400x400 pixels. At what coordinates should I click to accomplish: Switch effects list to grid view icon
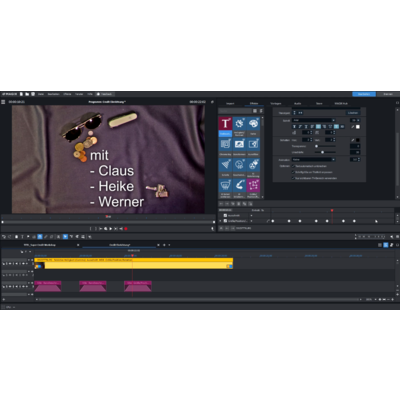[x=255, y=111]
